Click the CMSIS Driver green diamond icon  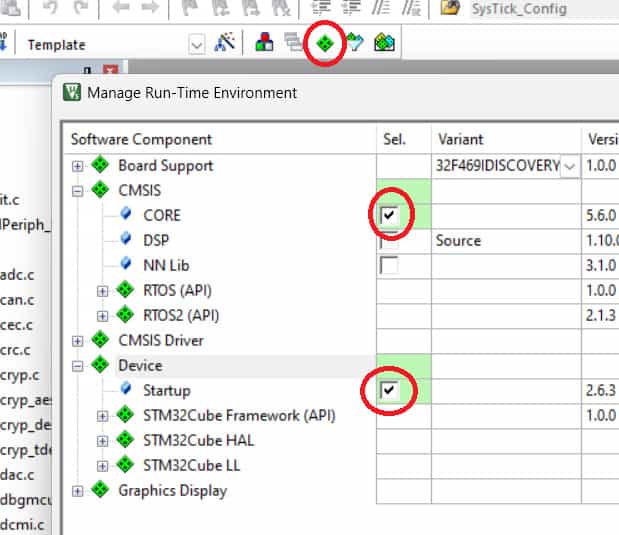100,340
